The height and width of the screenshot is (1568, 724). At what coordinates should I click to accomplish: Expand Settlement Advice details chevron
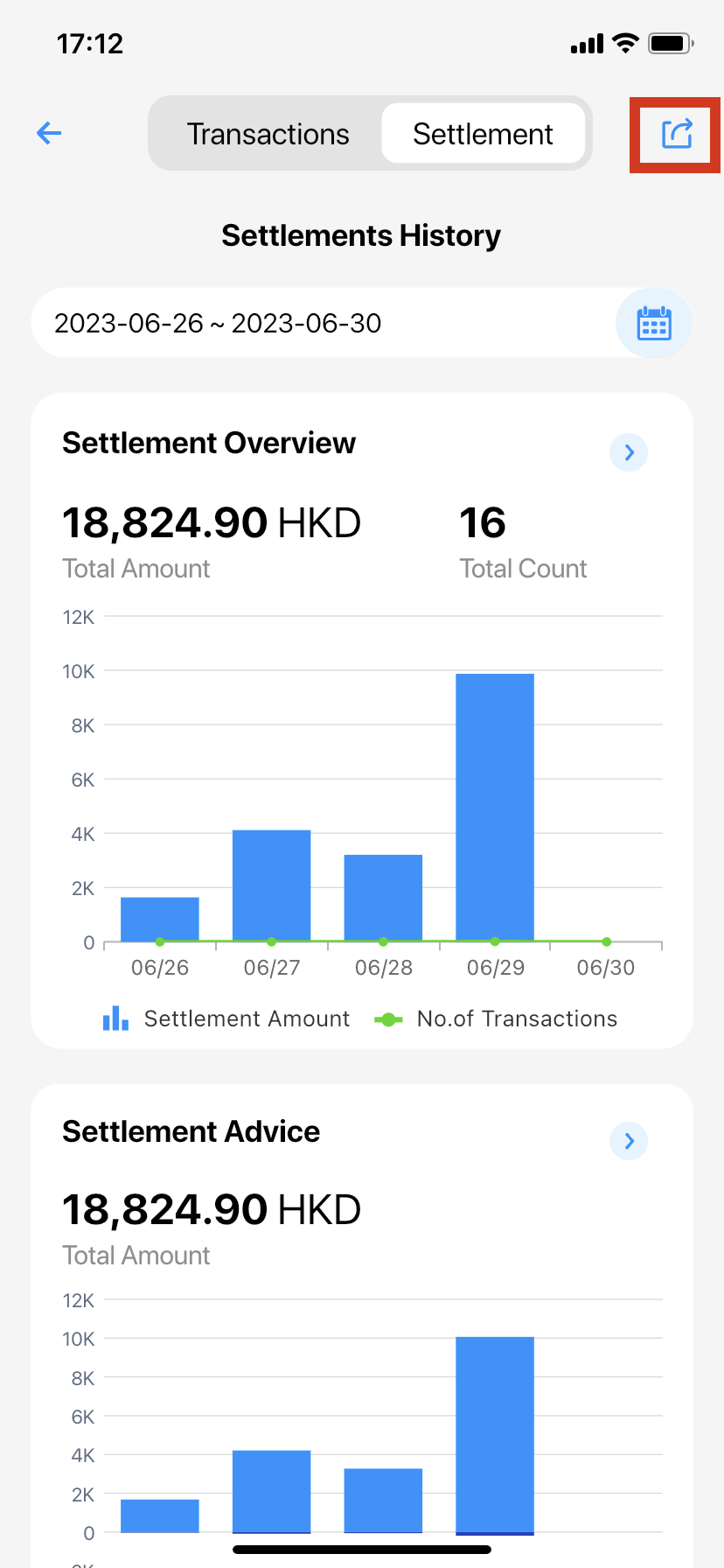coord(629,1141)
